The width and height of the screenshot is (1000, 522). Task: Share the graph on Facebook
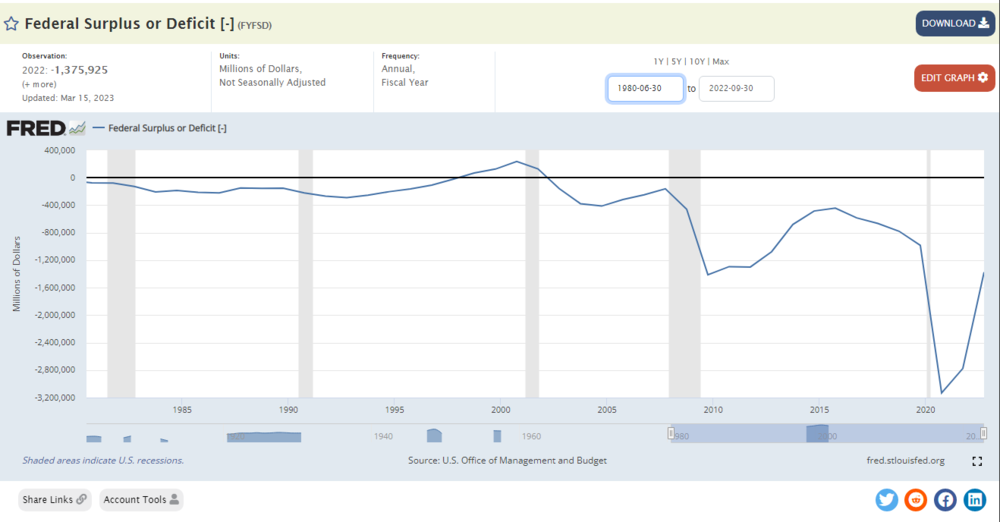click(945, 500)
